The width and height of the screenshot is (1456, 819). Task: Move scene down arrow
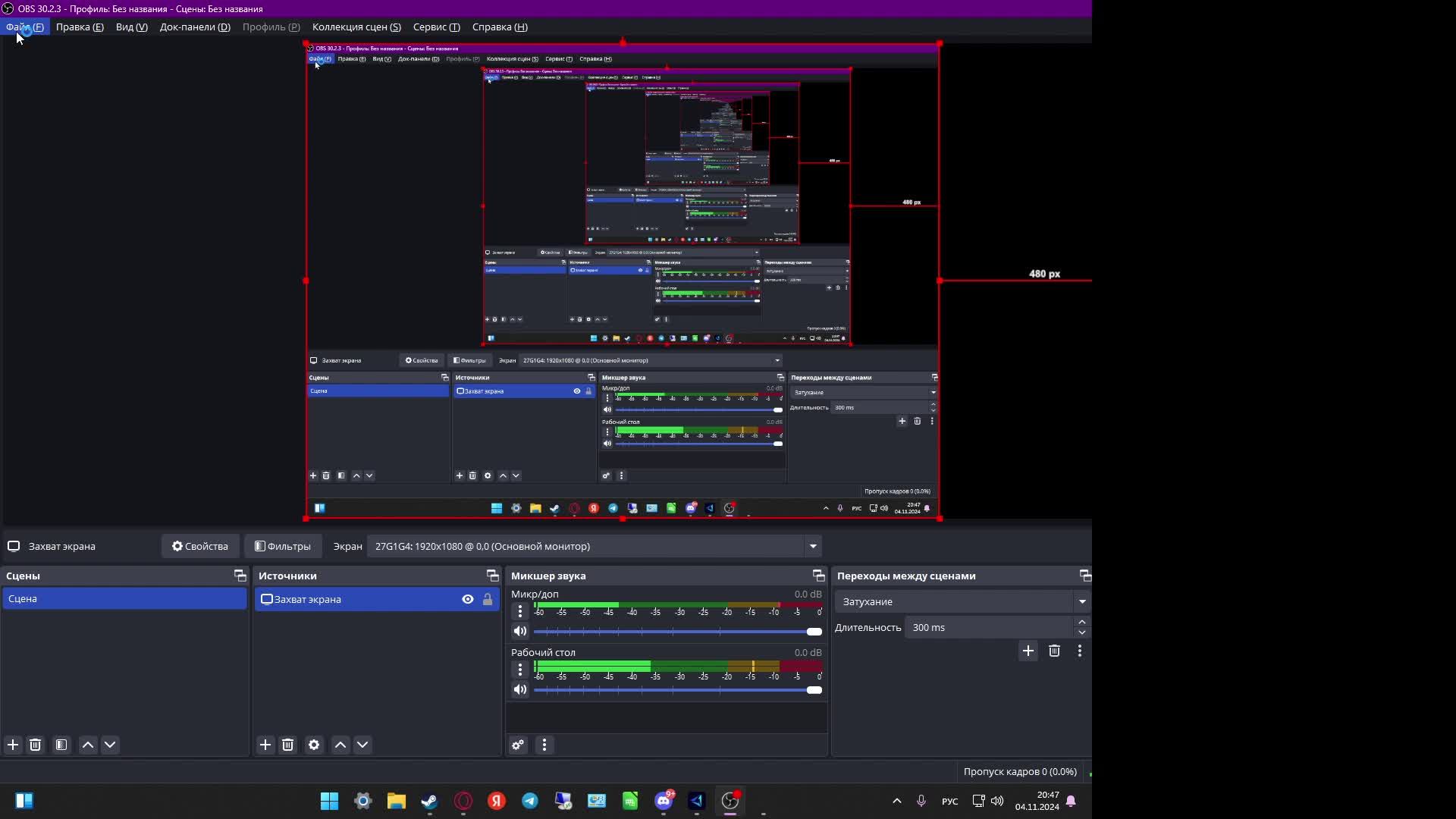(110, 745)
